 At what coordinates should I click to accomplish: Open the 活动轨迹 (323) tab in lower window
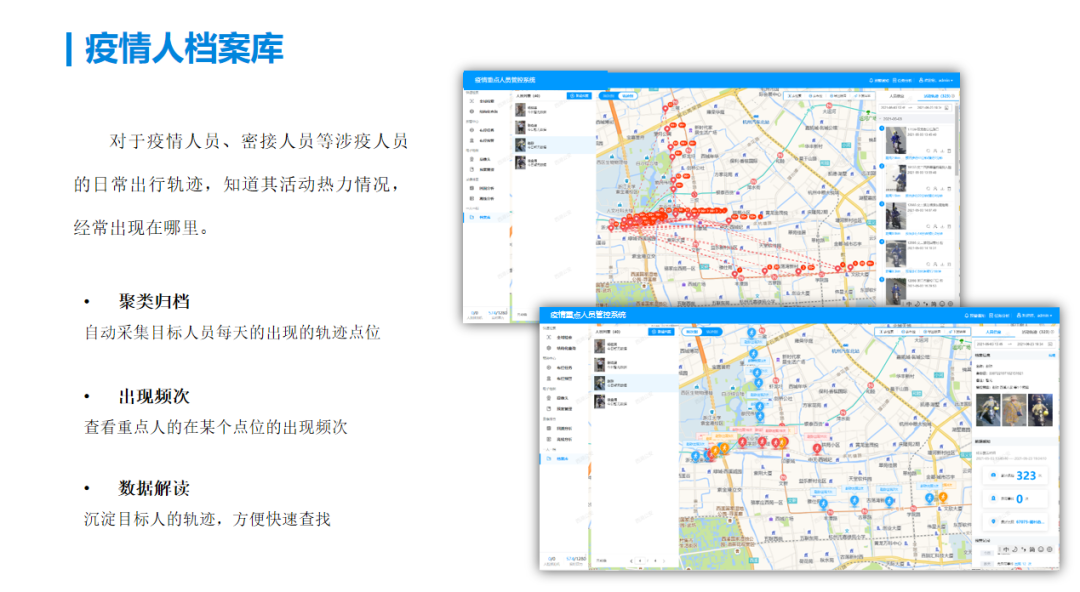click(x=1039, y=330)
